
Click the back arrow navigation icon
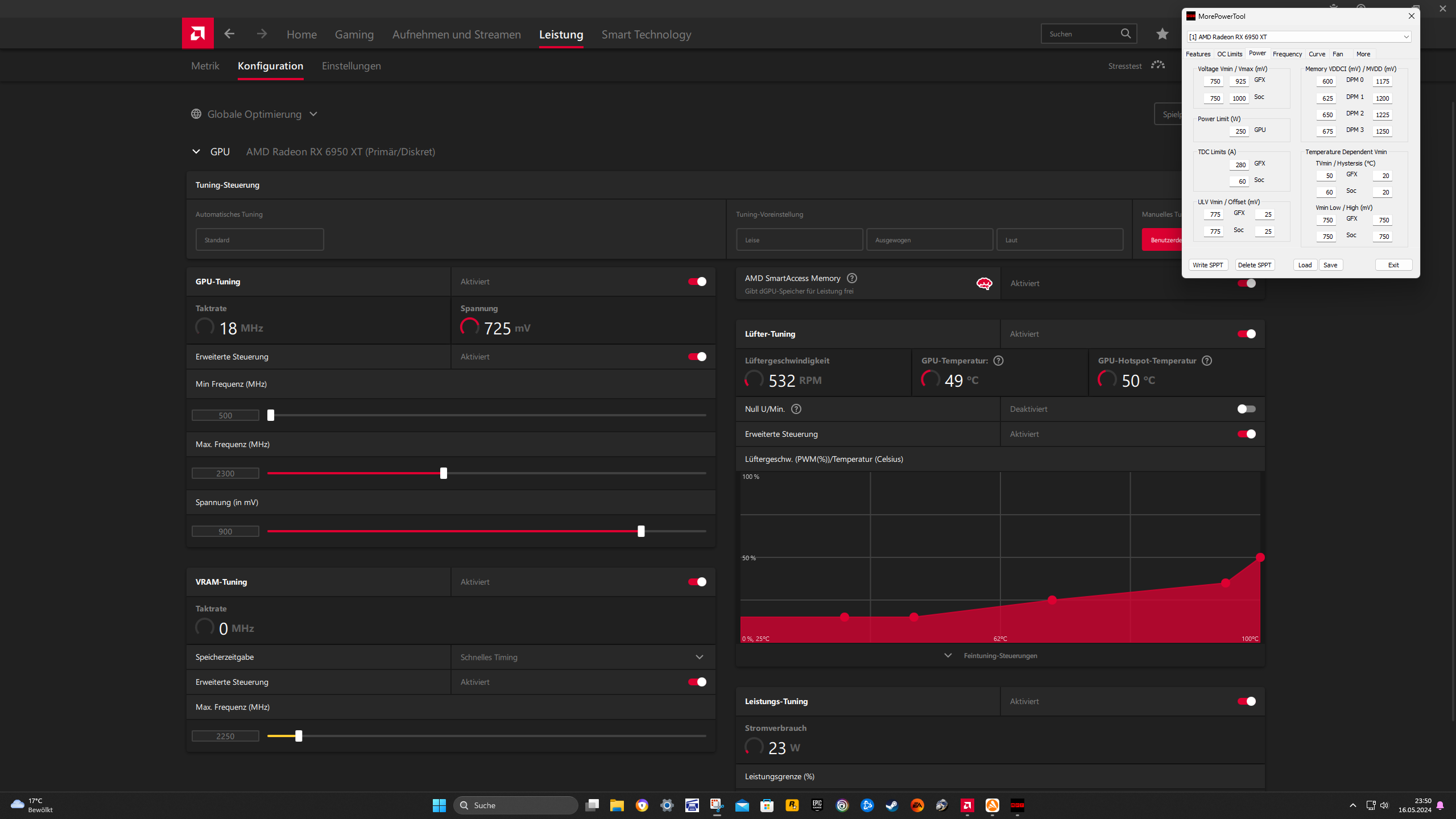click(x=229, y=34)
